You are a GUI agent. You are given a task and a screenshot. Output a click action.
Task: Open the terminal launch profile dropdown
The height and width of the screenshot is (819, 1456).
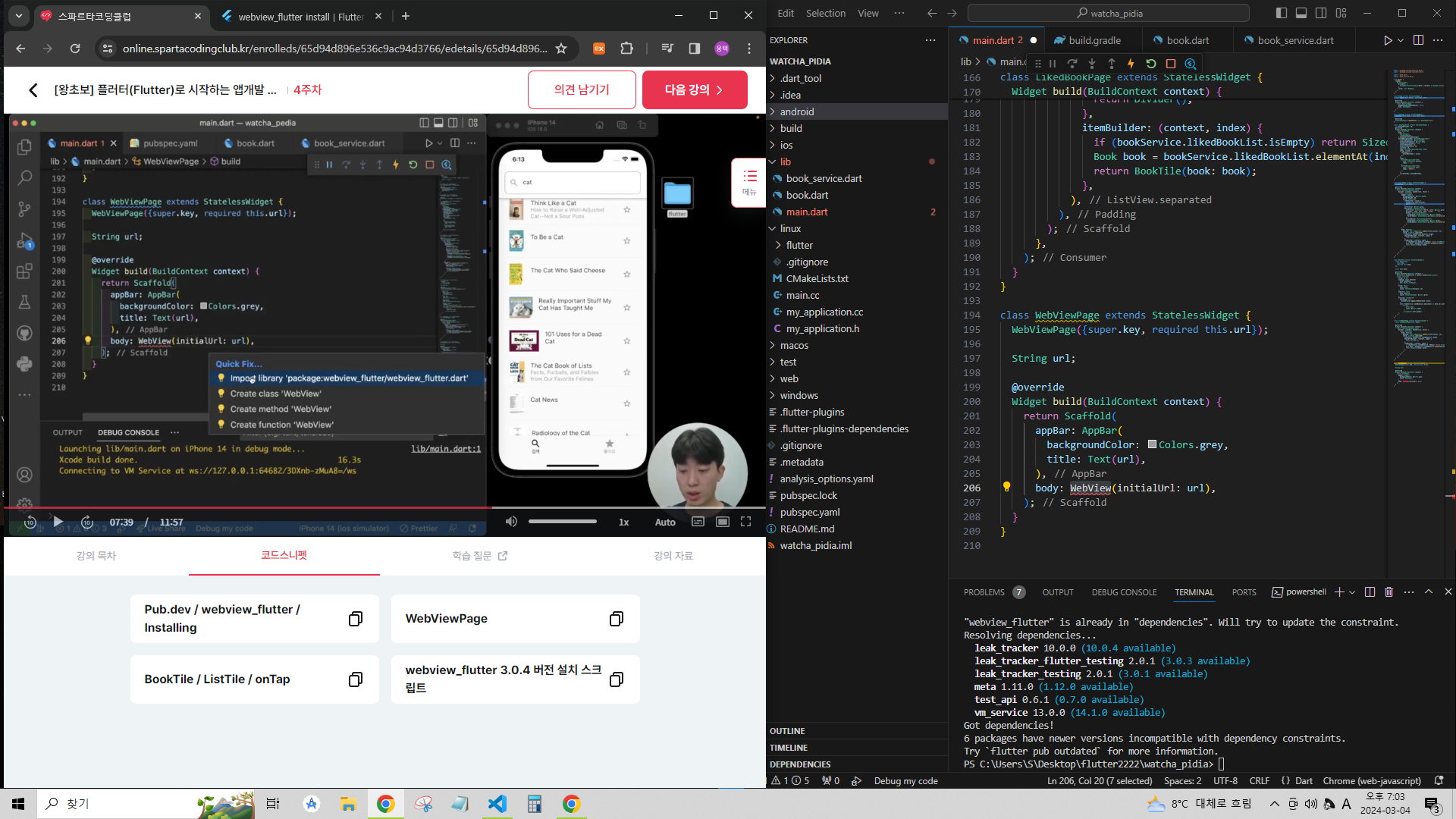[1352, 592]
